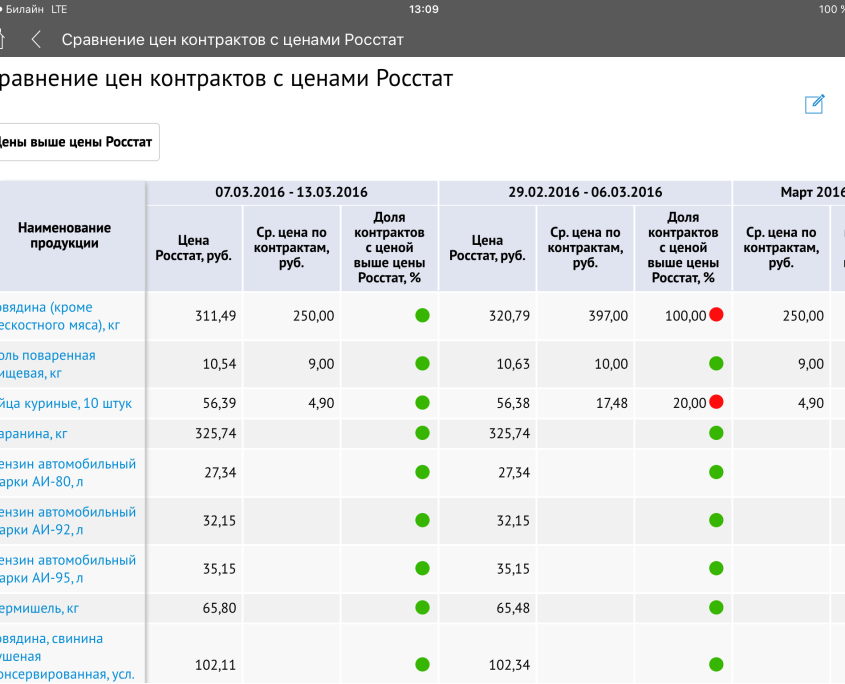Open 'ензин автомобильный арки АИ-95' link
845x684 pixels.
pos(68,569)
